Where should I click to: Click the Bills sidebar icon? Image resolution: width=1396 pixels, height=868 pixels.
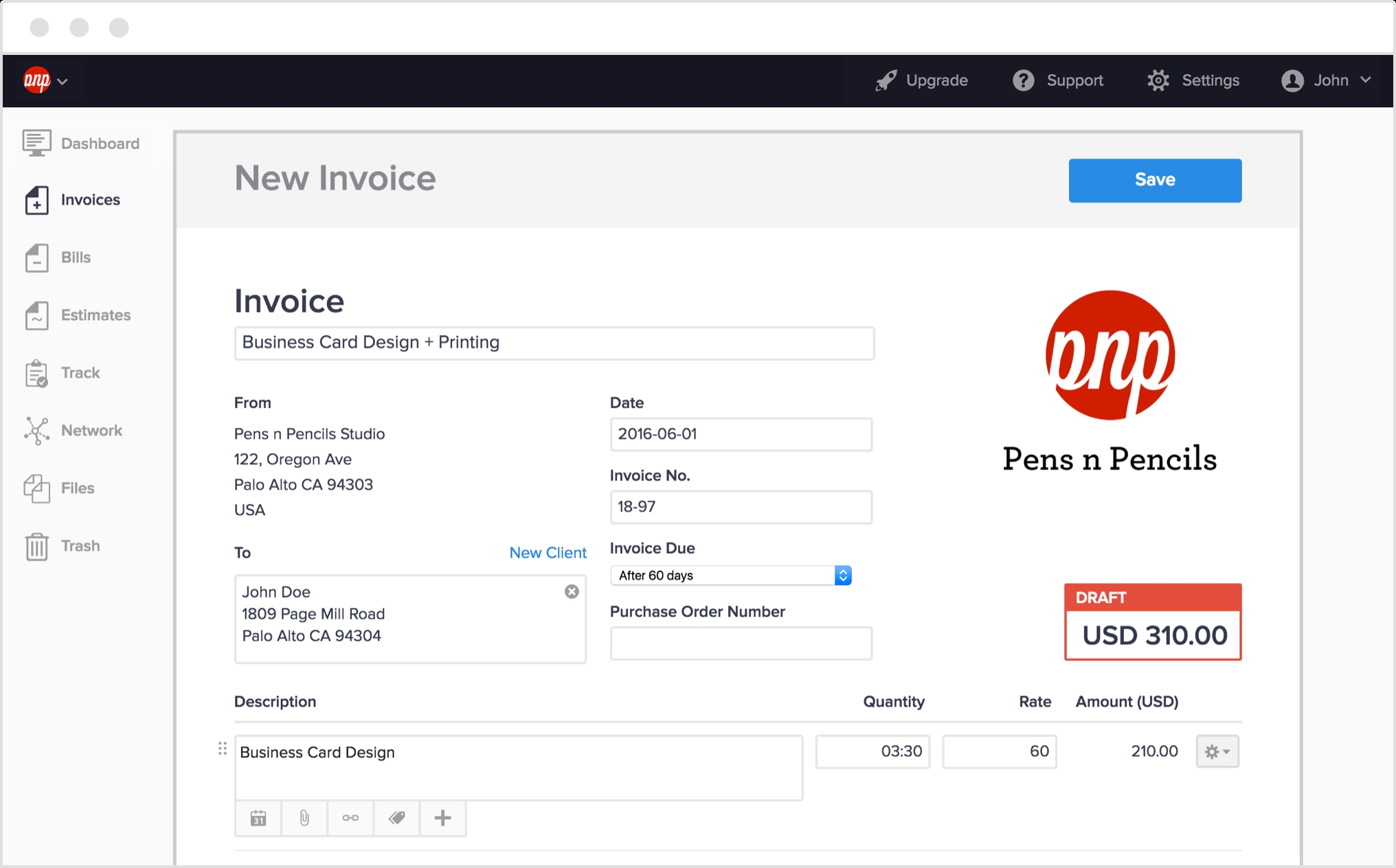tap(34, 256)
